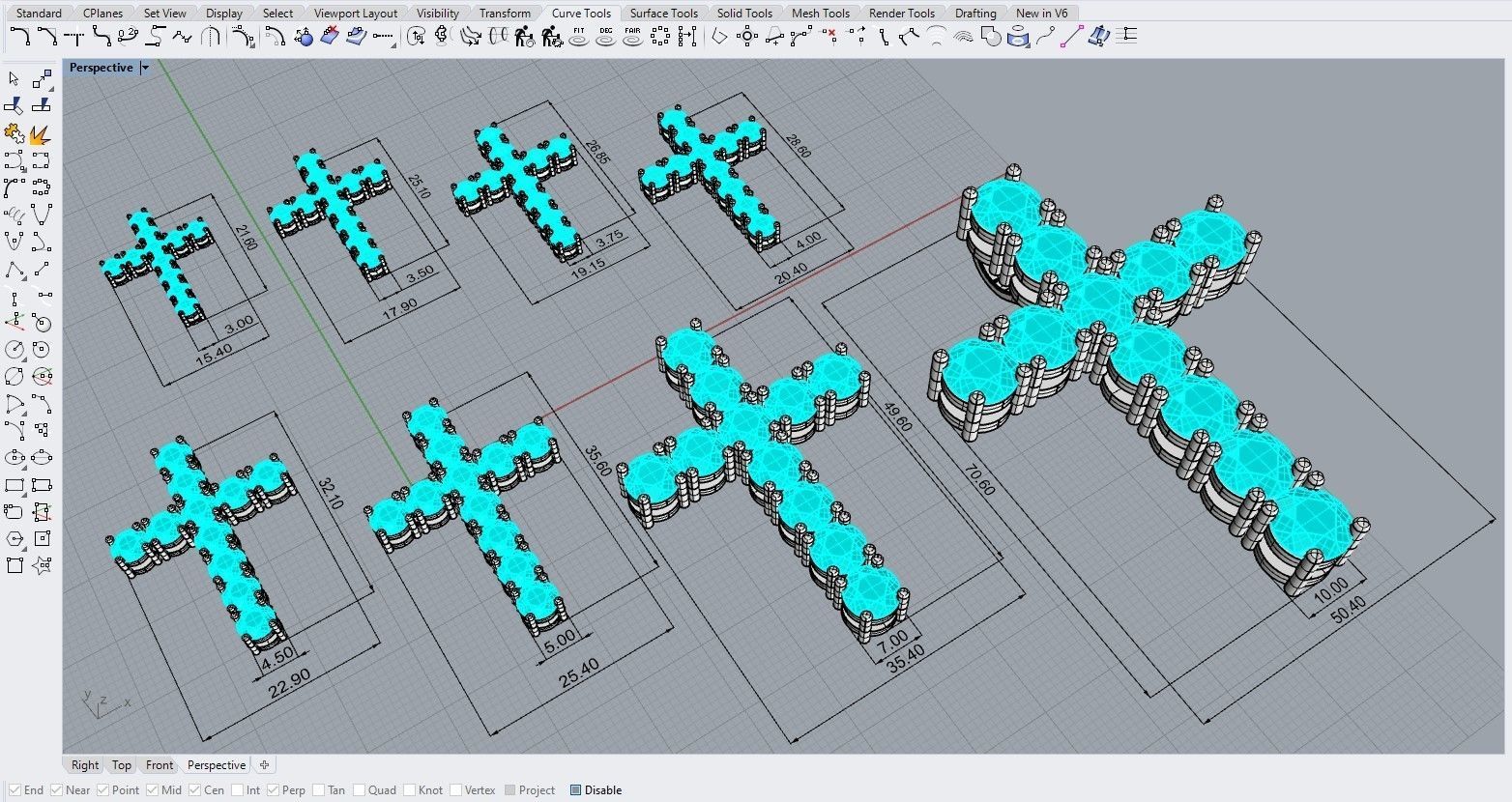Select the 70.60 dimension text
Screen dimensions: 1512x802
[x=977, y=477]
